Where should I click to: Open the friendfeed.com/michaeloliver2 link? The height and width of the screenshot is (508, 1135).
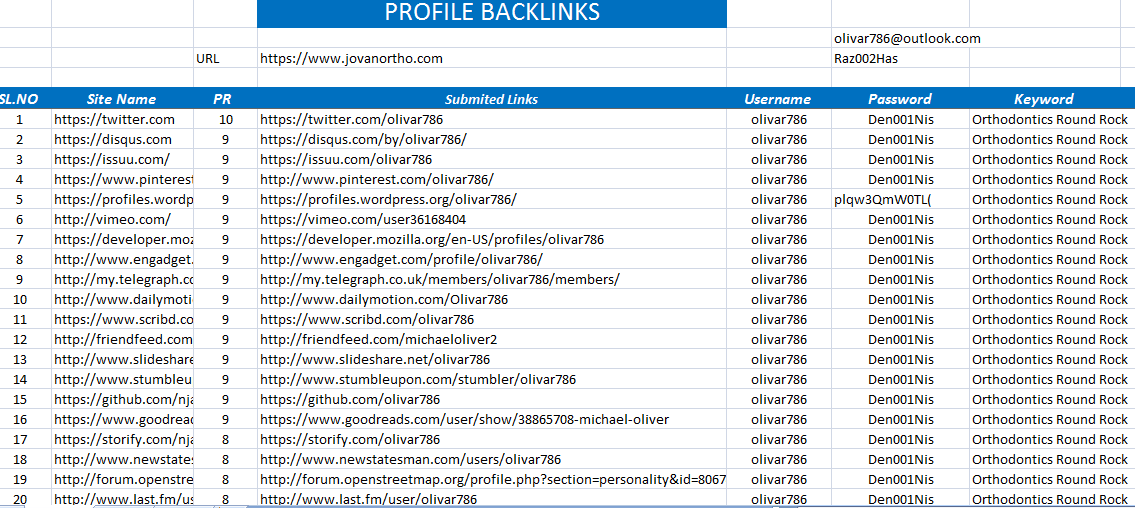[x=378, y=339]
